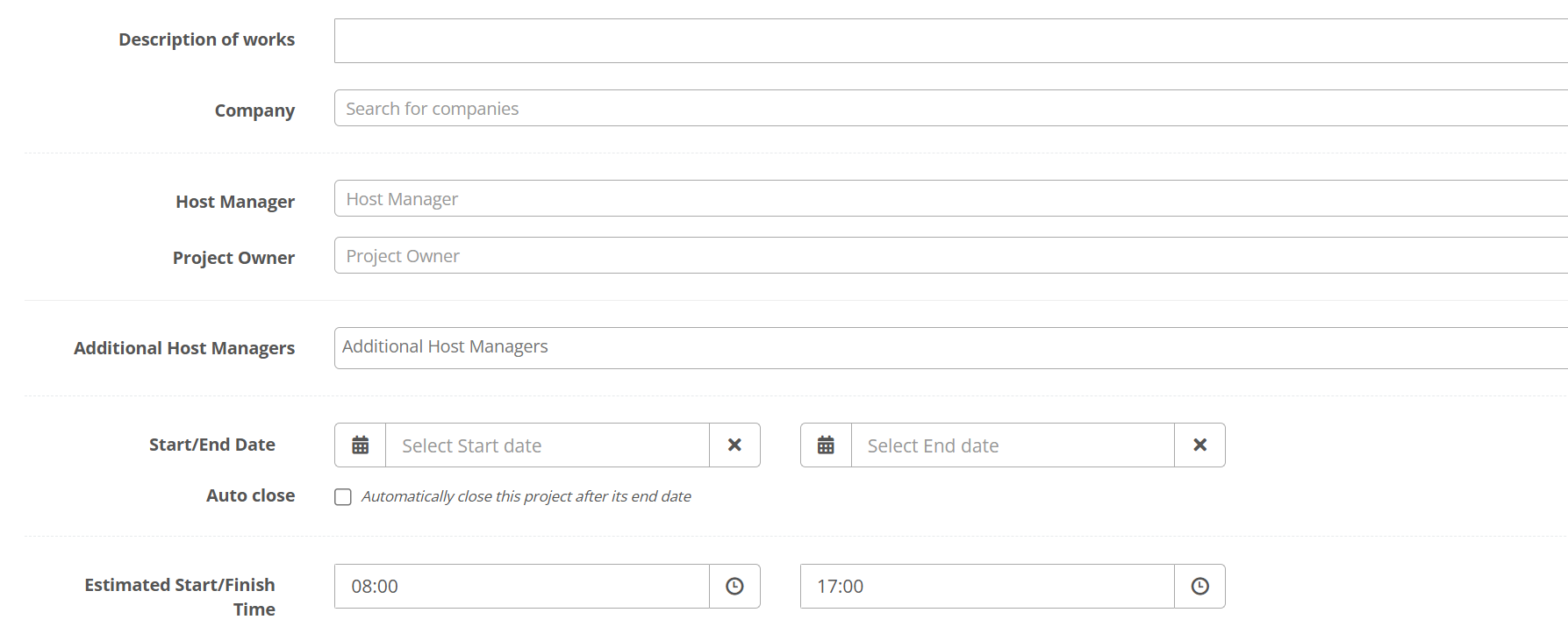Click the clock icon beside 08:00
Image resolution: width=1568 pixels, height=641 pixels.
(x=734, y=587)
